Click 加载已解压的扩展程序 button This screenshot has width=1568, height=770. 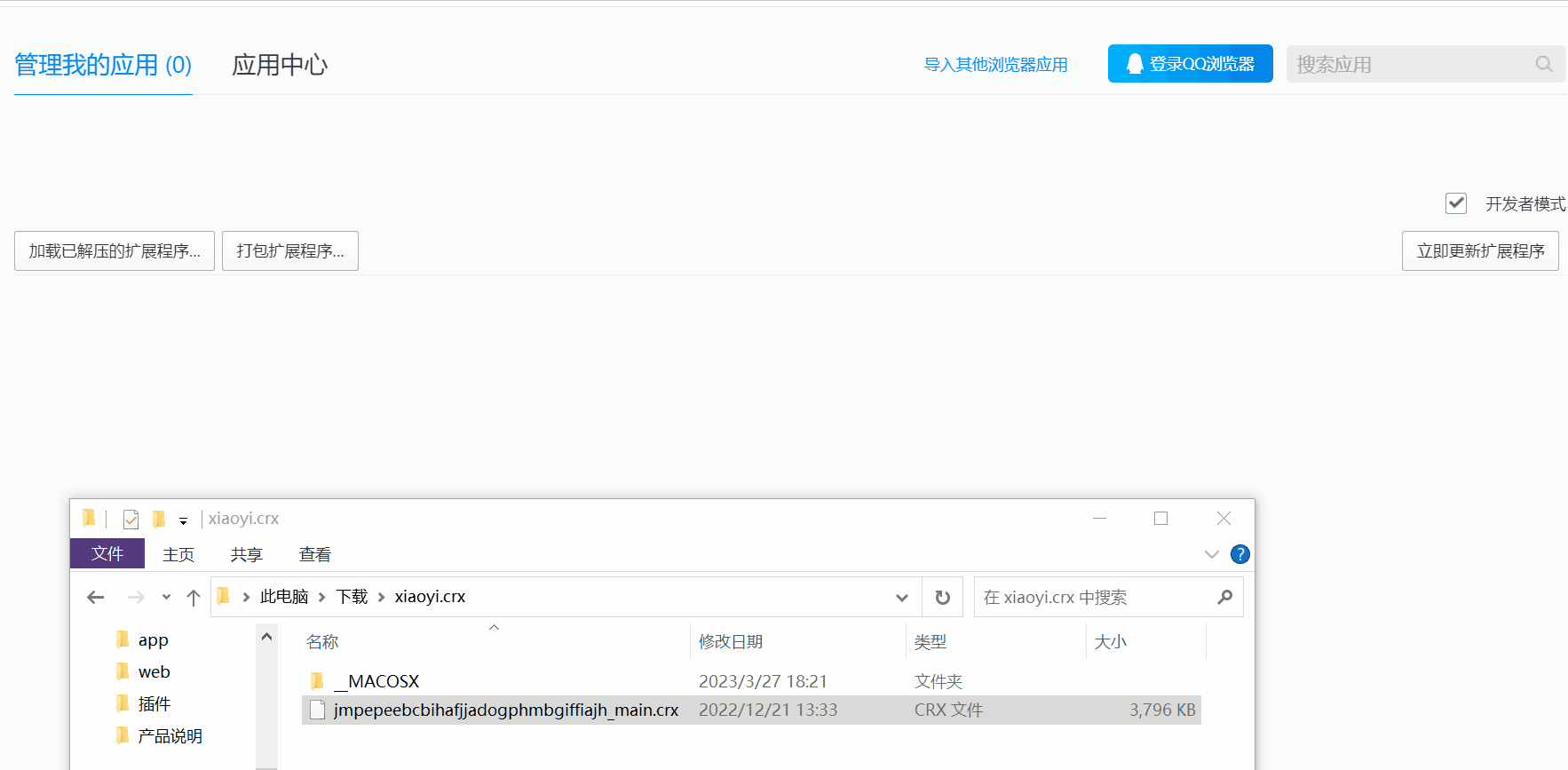(115, 251)
